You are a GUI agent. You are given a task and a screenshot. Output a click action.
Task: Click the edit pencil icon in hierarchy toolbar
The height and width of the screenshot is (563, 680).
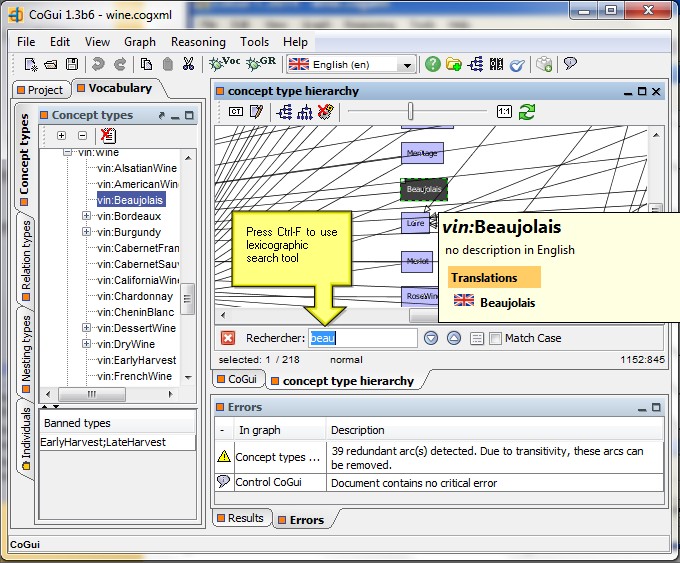click(256, 112)
